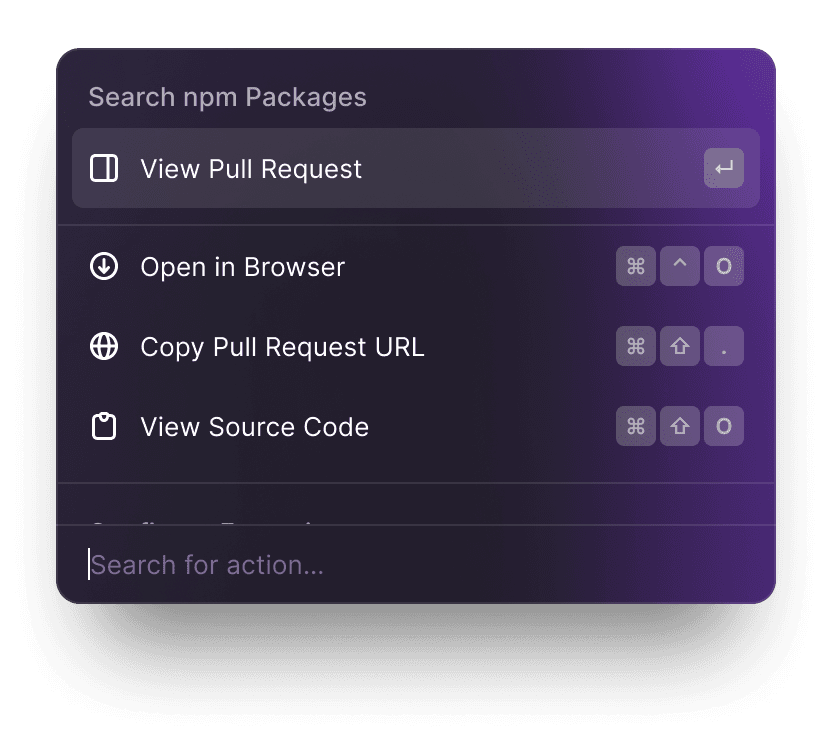Click the period key badge on Copy Pull Request URL
The image size is (832, 740).
tap(724, 346)
